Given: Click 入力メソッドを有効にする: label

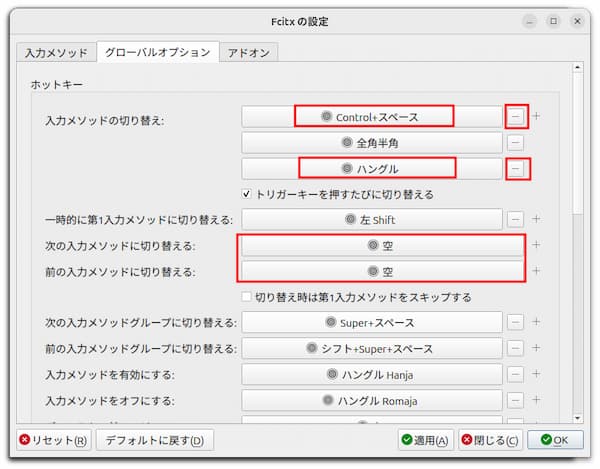Looking at the screenshot, I should point(110,375).
